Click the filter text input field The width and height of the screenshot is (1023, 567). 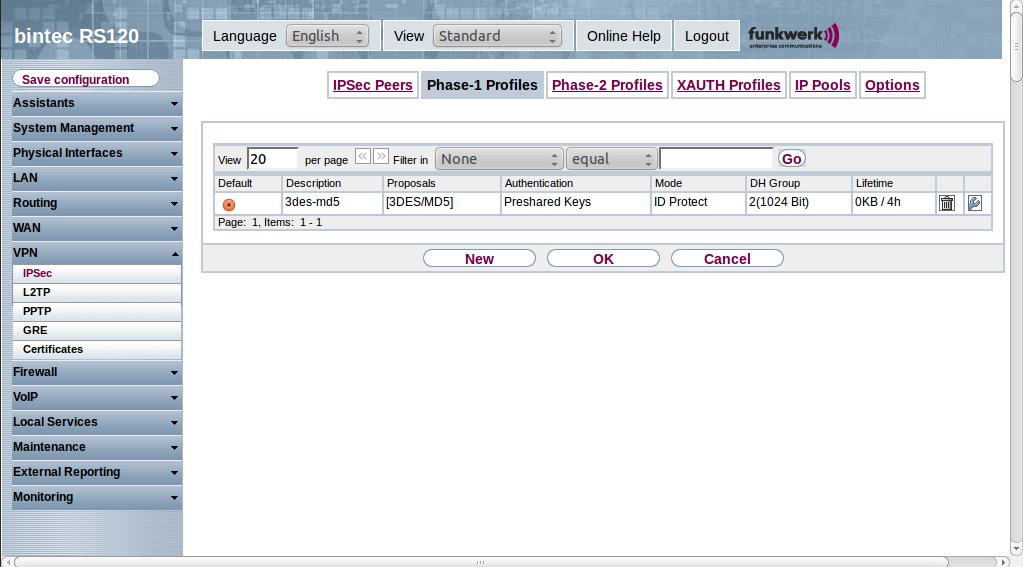[716, 159]
